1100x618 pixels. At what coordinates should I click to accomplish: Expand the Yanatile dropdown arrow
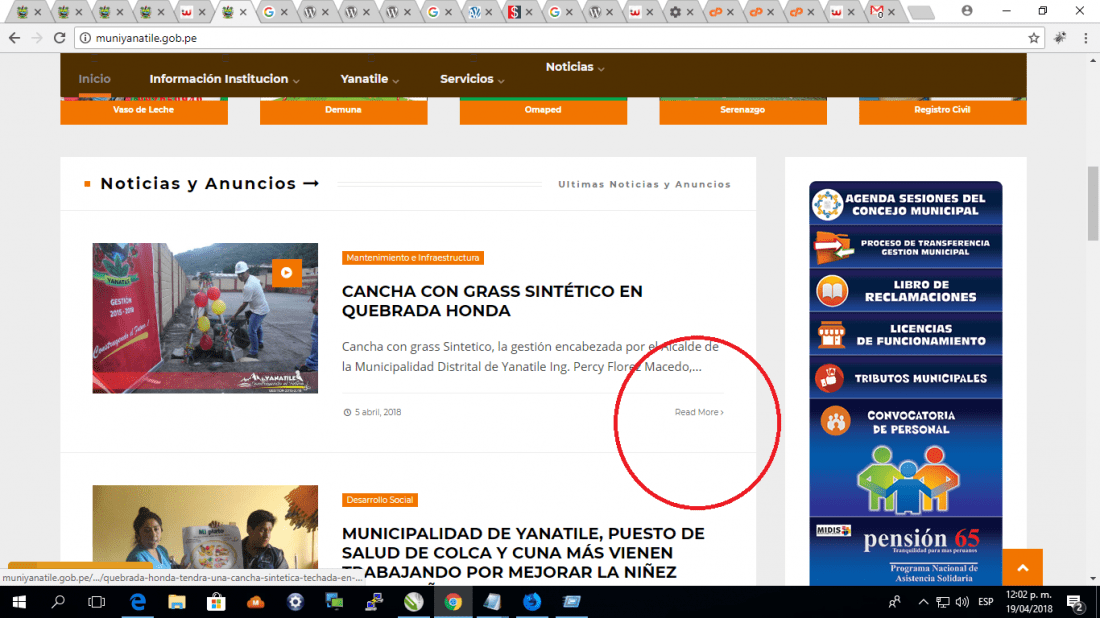pos(396,81)
